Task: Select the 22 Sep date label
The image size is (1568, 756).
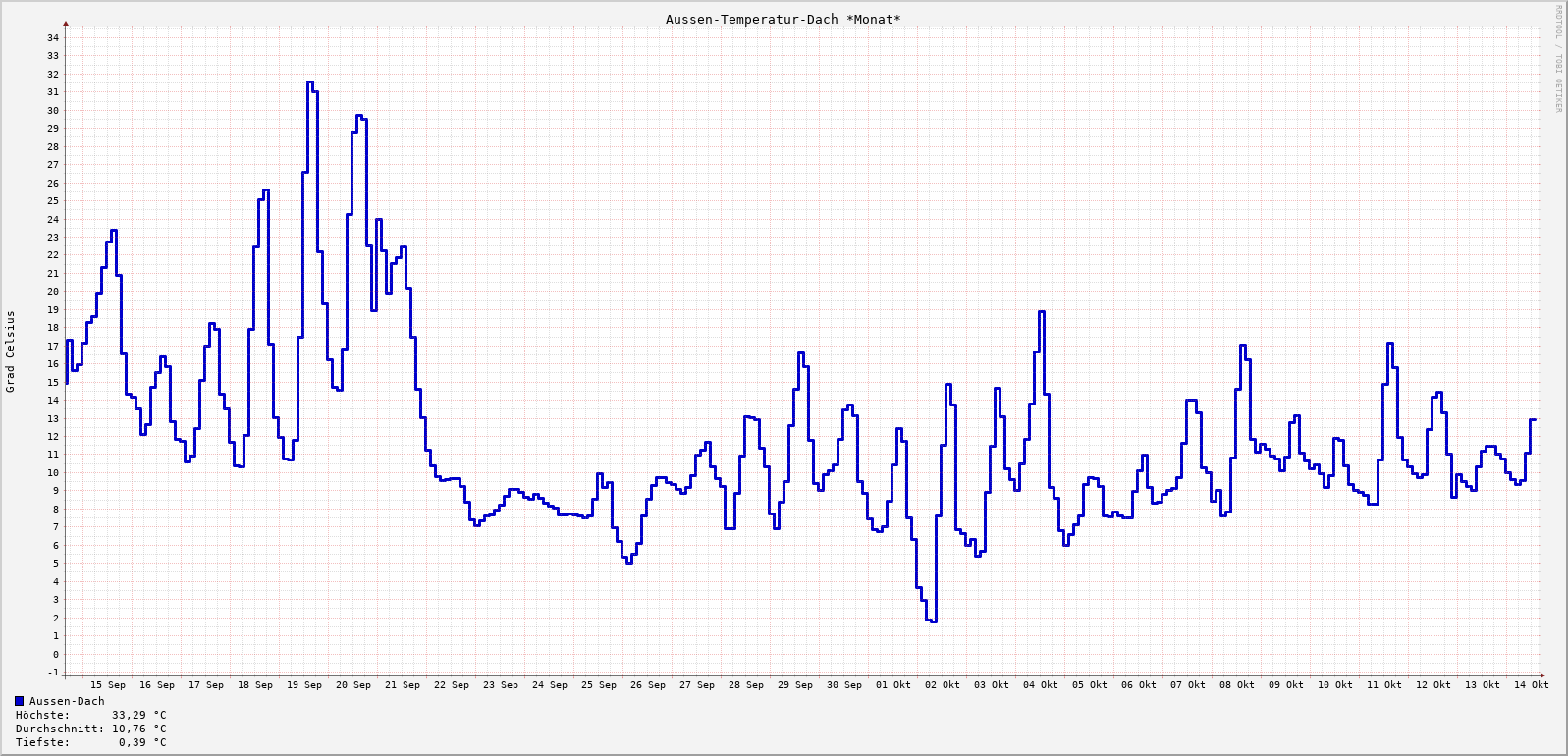Action: pyautogui.click(x=452, y=685)
